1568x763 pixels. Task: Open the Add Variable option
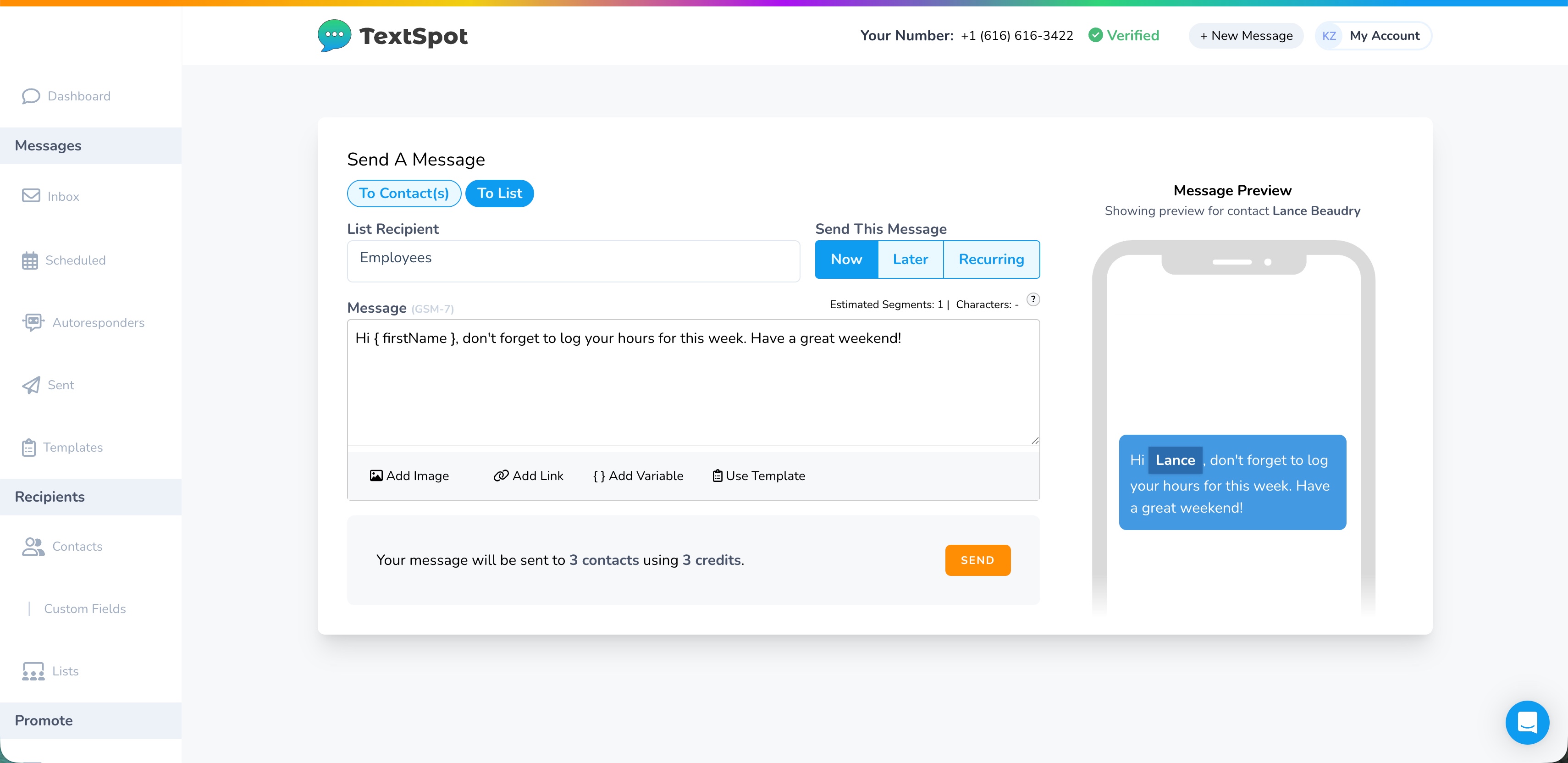637,475
